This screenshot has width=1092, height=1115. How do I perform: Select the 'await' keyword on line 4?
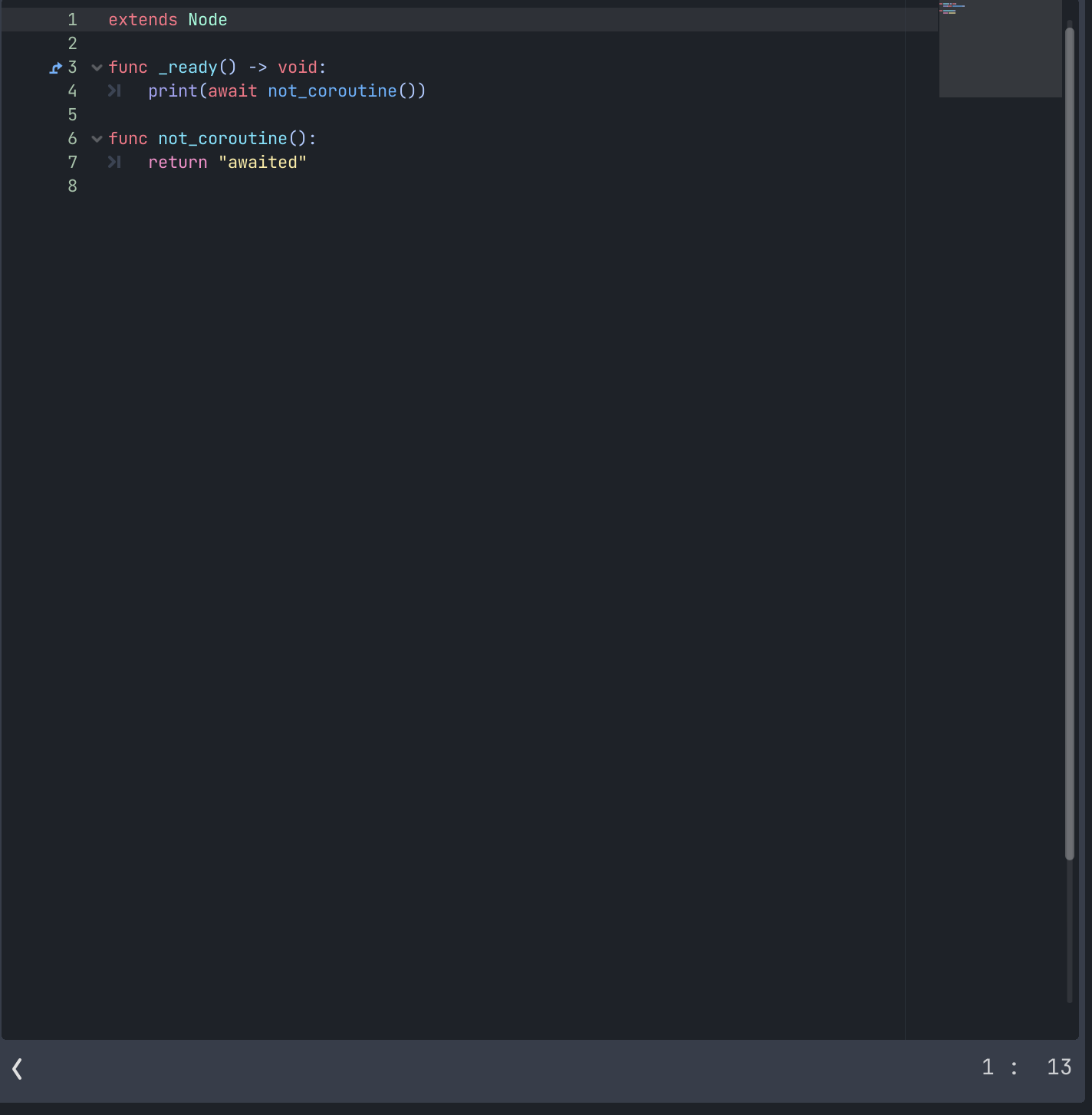(232, 90)
